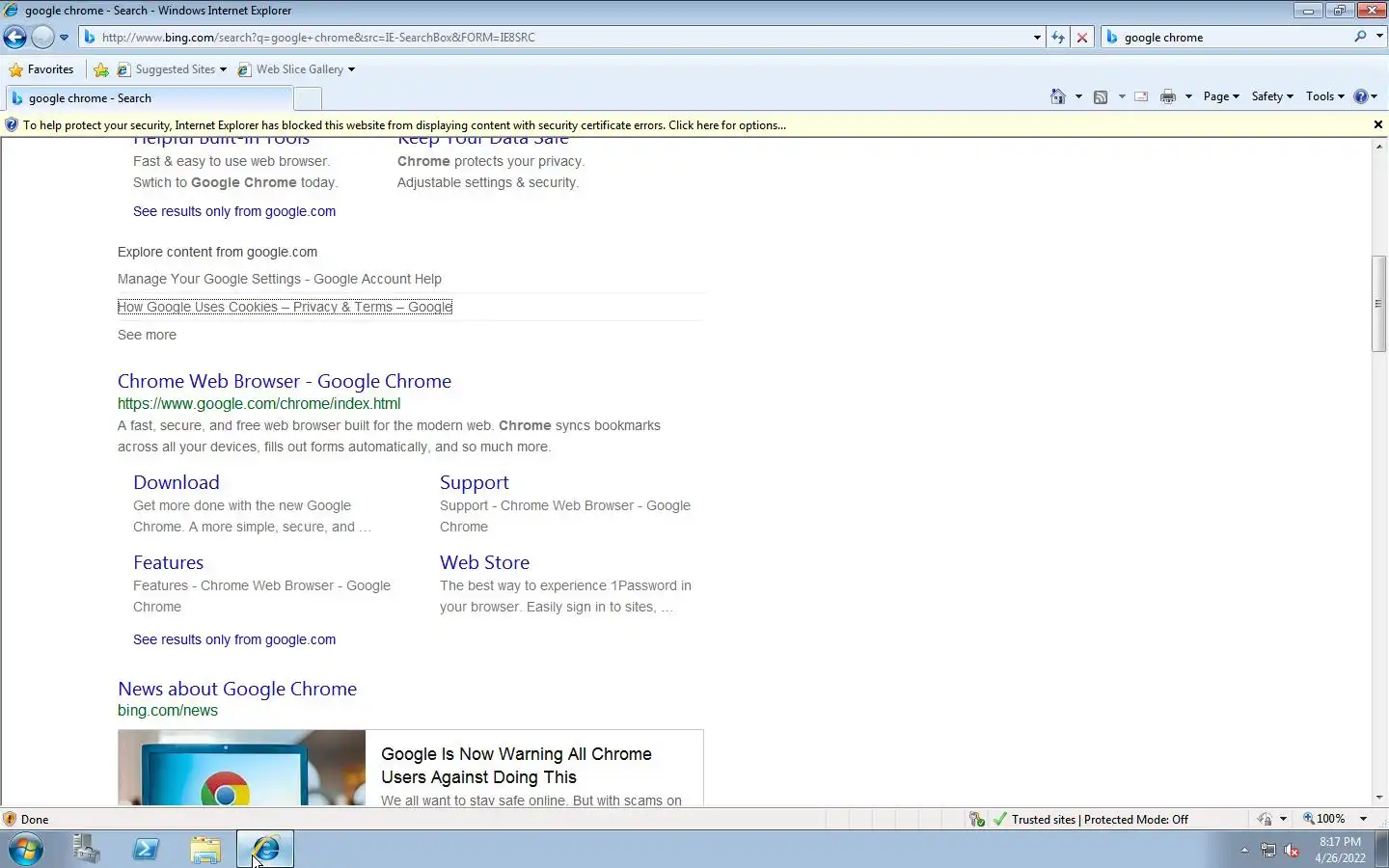The height and width of the screenshot is (868, 1389).
Task: Expand the address bar autocomplete dropdown
Action: pos(1037,38)
